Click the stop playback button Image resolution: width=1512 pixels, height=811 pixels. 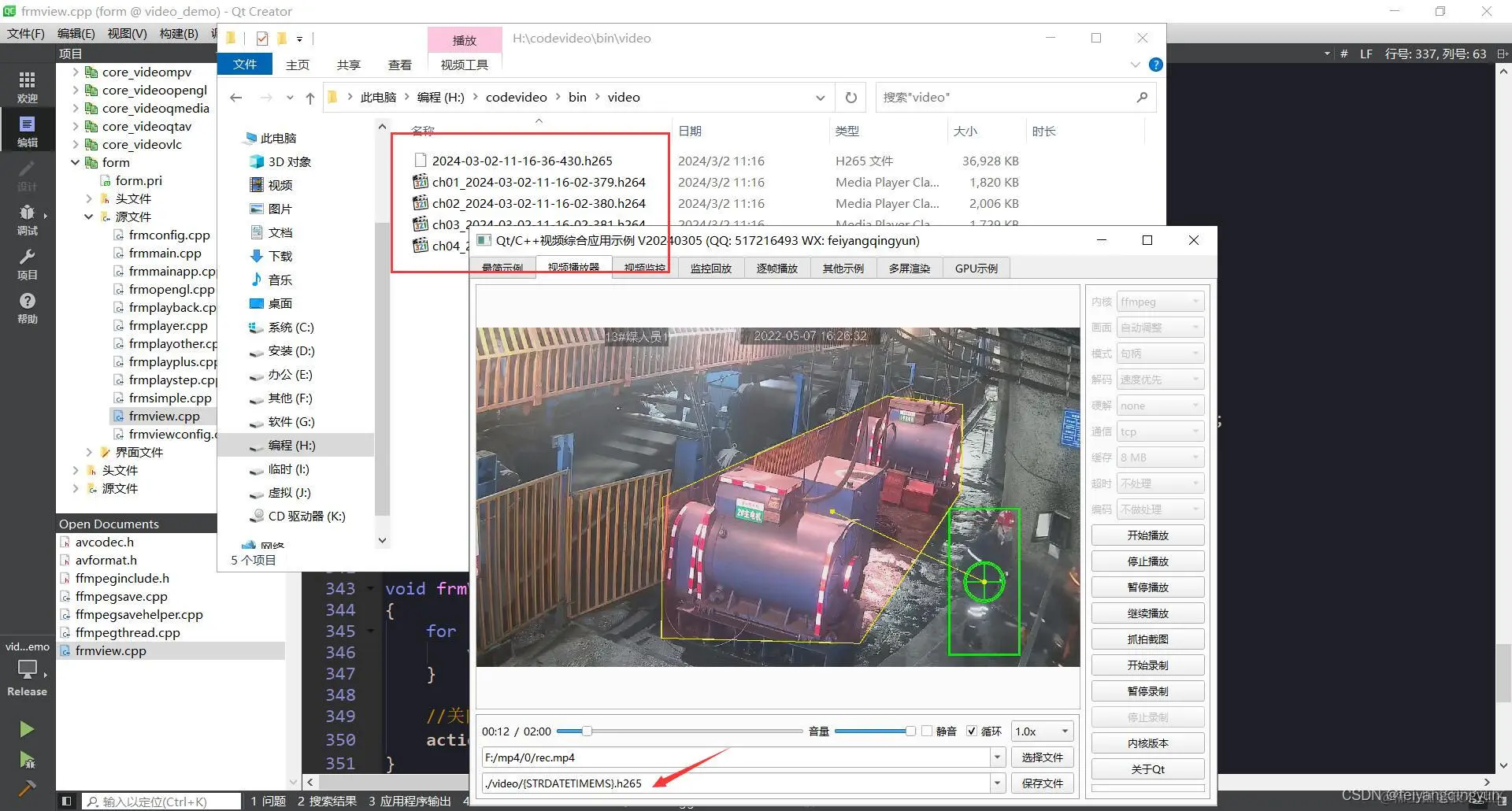pyautogui.click(x=1147, y=561)
